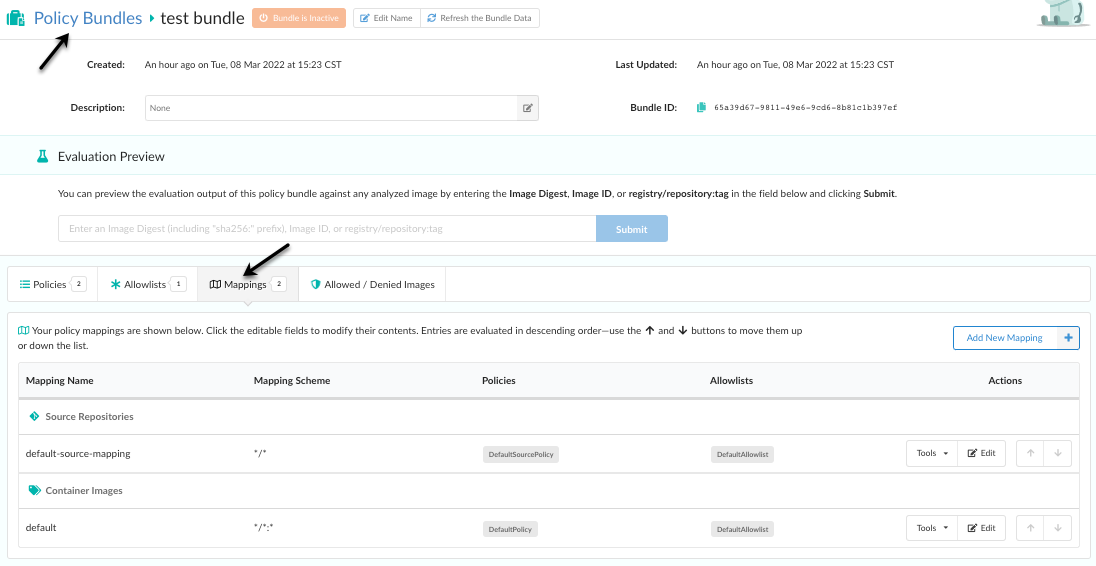Move the default container mapping down

tap(1058, 528)
